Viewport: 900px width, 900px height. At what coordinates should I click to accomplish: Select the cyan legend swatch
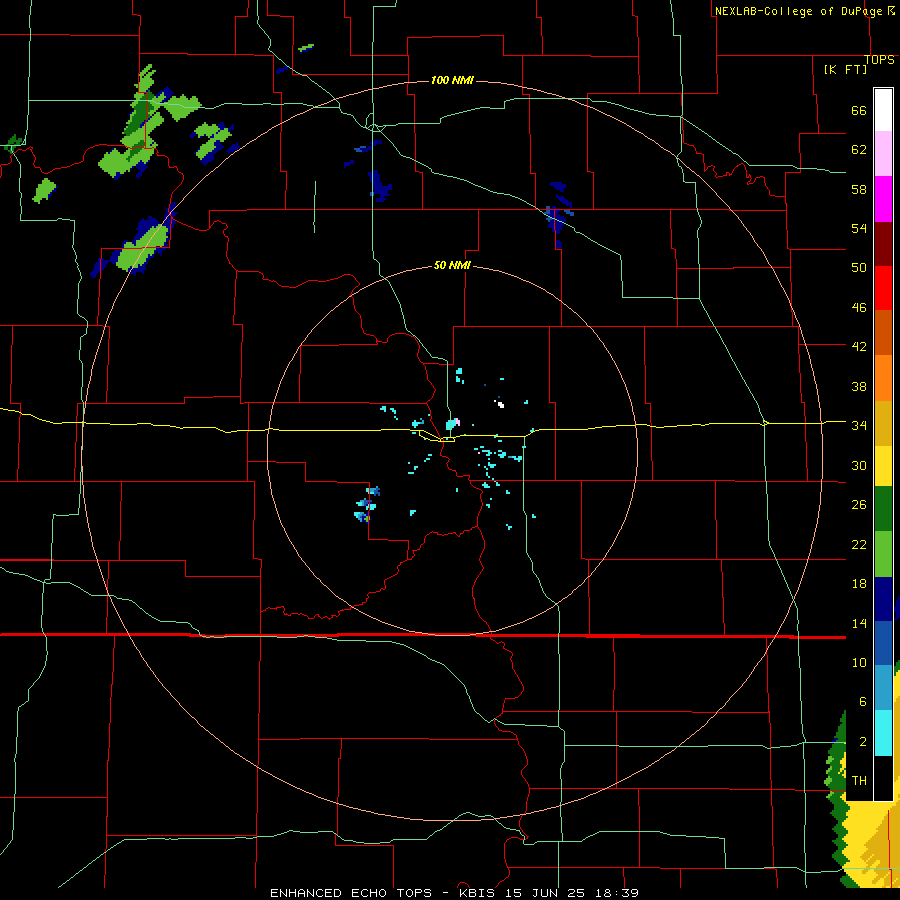(x=883, y=733)
